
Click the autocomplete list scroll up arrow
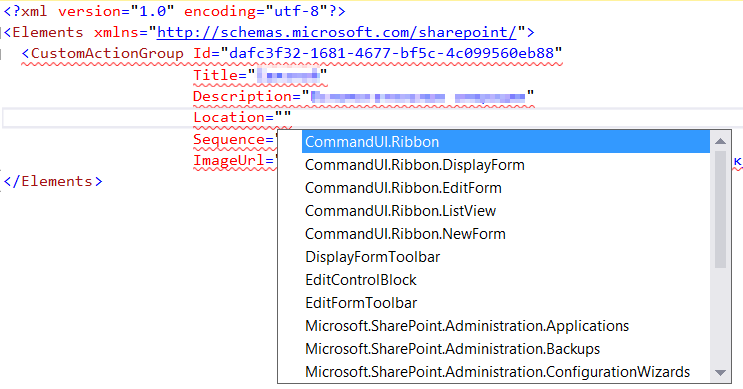[720, 141]
